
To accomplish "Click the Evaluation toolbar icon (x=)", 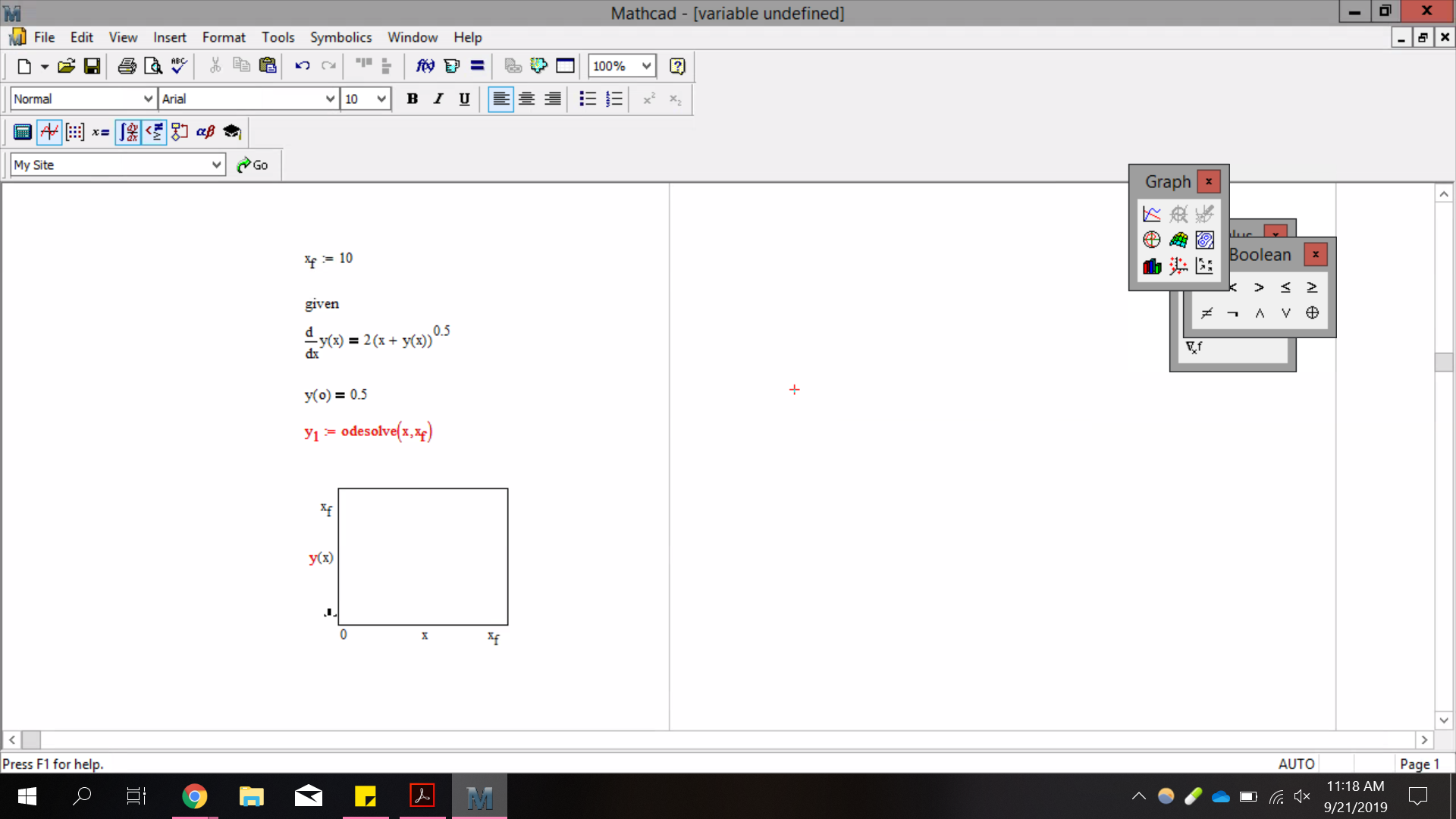I will 99,132.
